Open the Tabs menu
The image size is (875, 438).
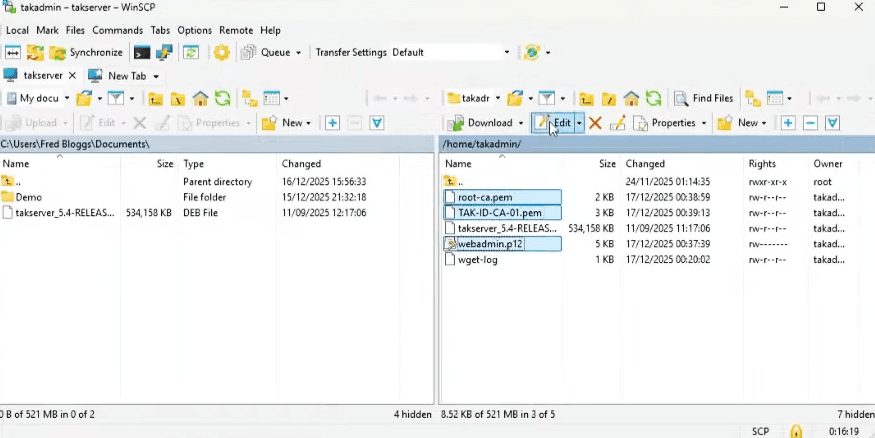click(x=161, y=30)
